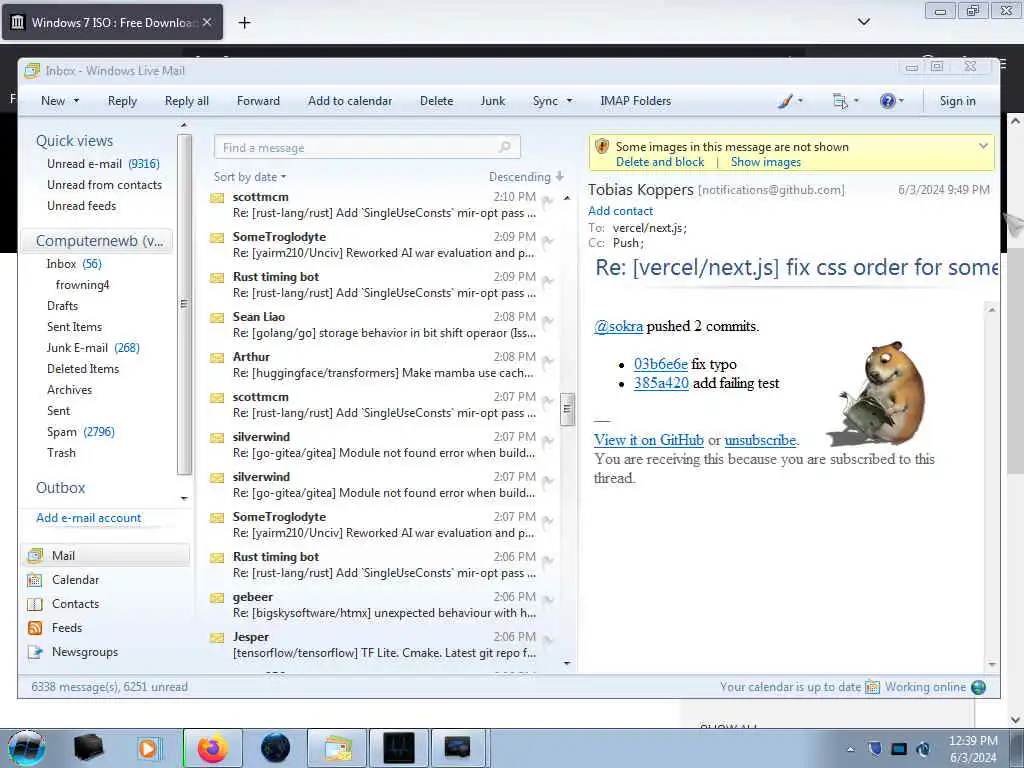Toggle Descending sort order arrow
The height and width of the screenshot is (768, 1024).
tap(560, 177)
